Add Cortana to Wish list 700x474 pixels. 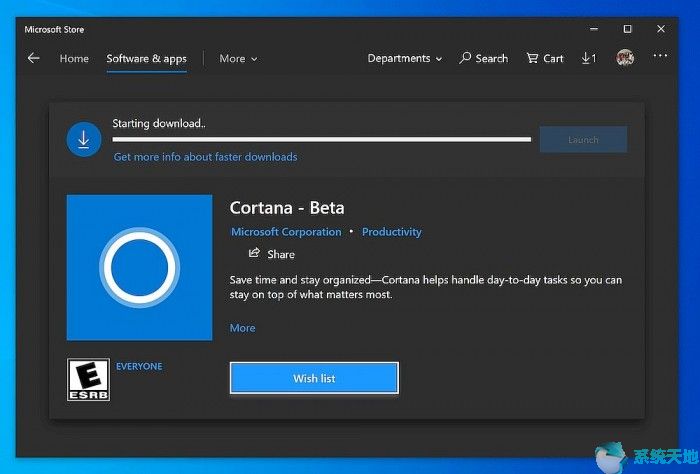[314, 378]
